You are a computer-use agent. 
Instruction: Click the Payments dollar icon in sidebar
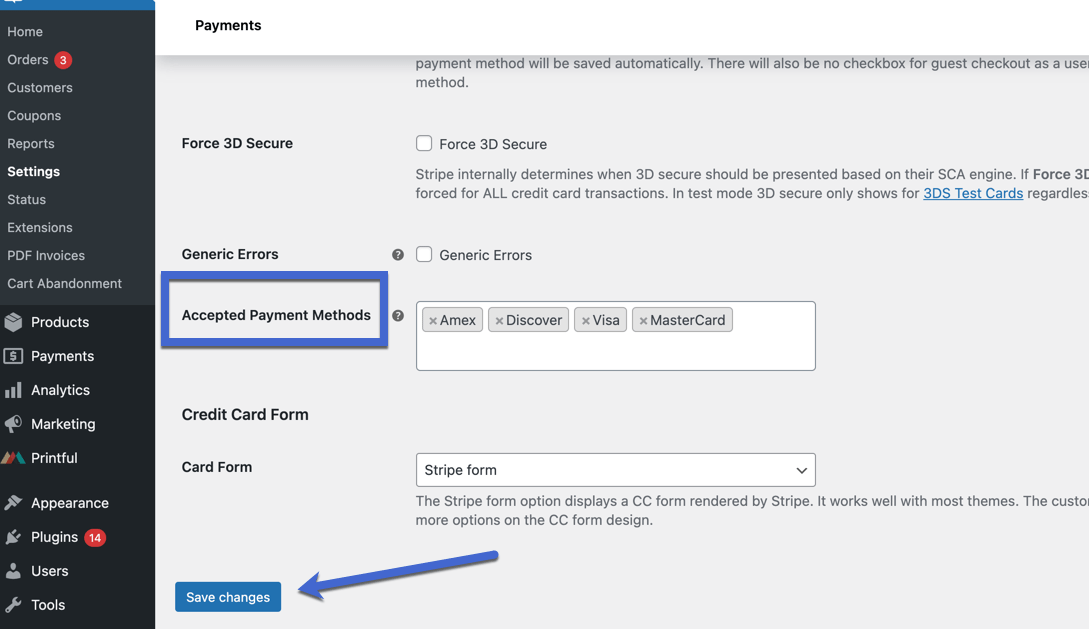pyautogui.click(x=13, y=356)
